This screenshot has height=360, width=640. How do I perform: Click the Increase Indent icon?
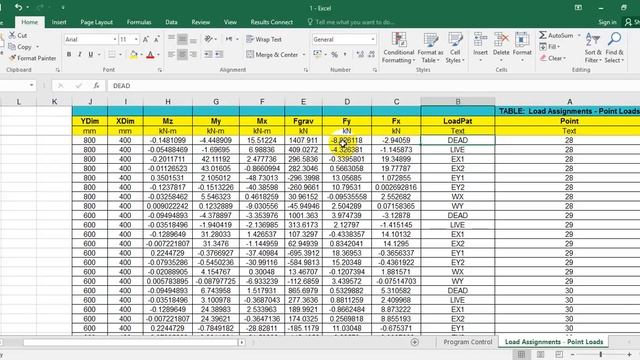click(x=219, y=54)
